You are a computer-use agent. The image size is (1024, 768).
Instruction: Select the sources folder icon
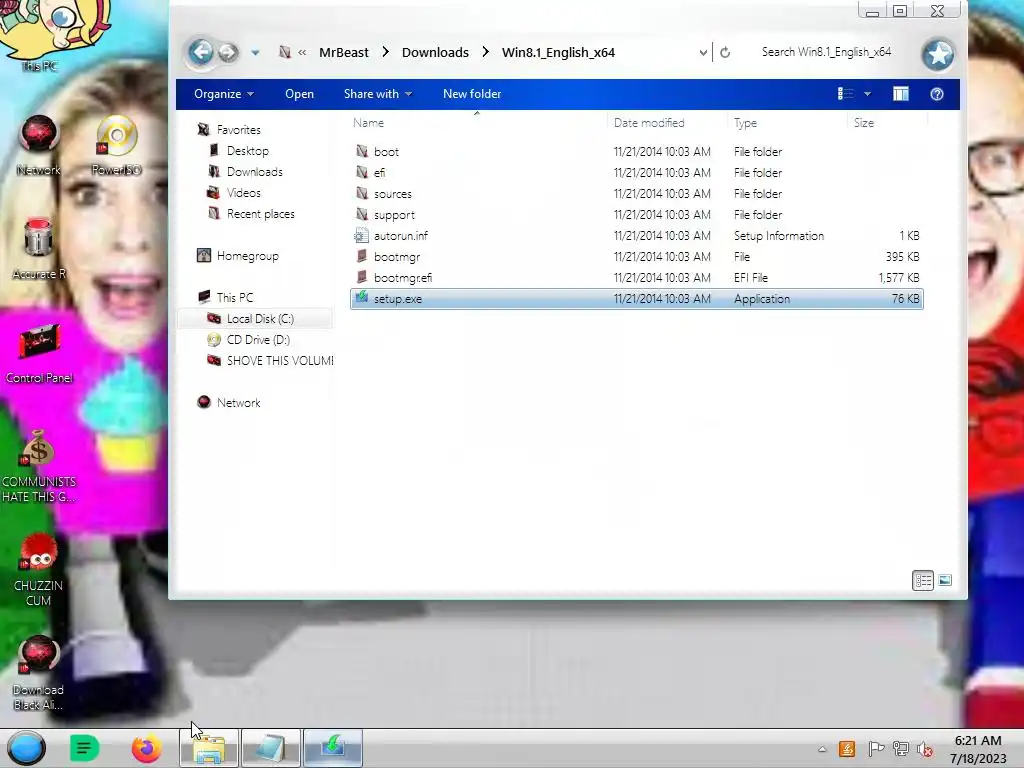(x=362, y=193)
